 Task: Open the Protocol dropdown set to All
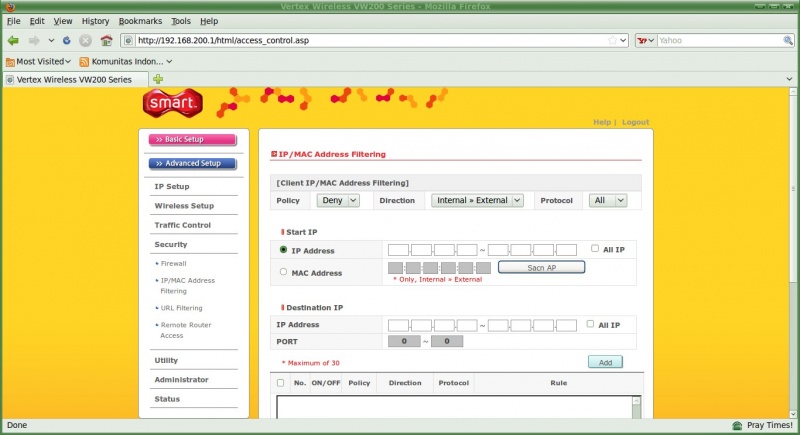pyautogui.click(x=607, y=200)
